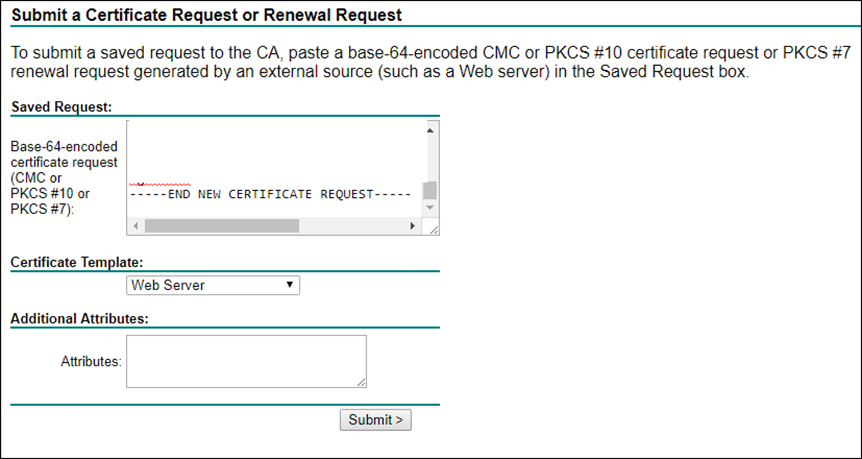Viewport: 862px width, 459px height.
Task: Click the red squiggly underlined text in Saved Request
Action: (x=160, y=184)
